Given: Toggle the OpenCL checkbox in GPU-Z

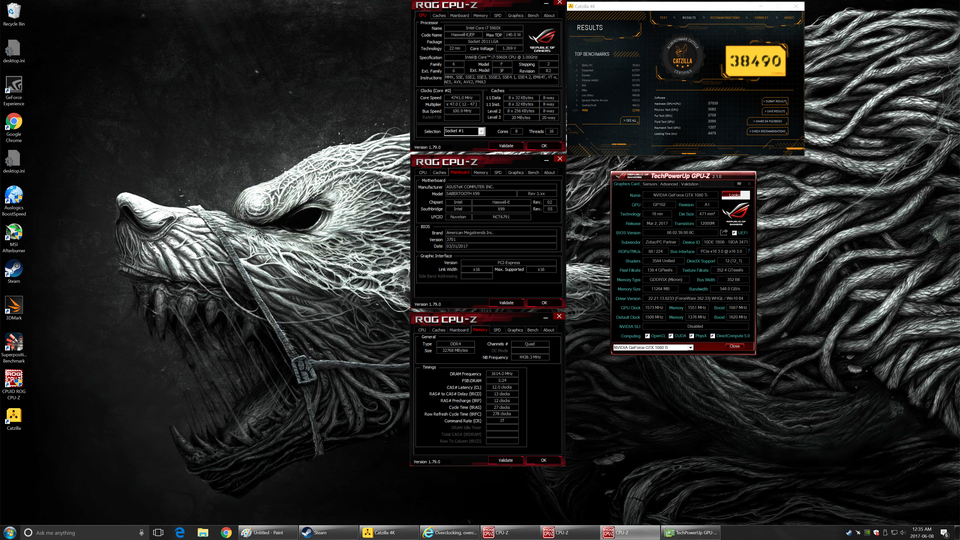Looking at the screenshot, I should pyautogui.click(x=647, y=336).
